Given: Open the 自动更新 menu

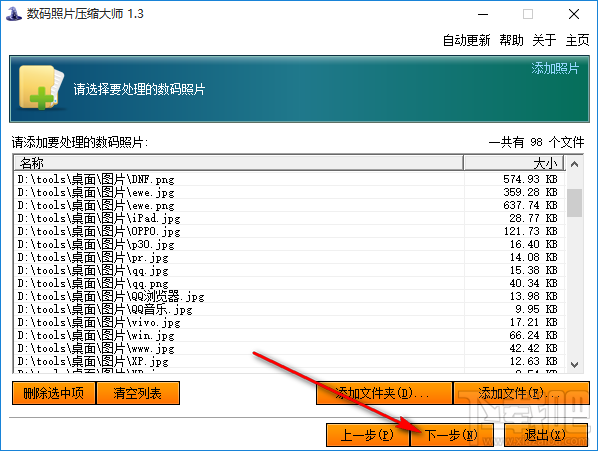Looking at the screenshot, I should point(466,40).
